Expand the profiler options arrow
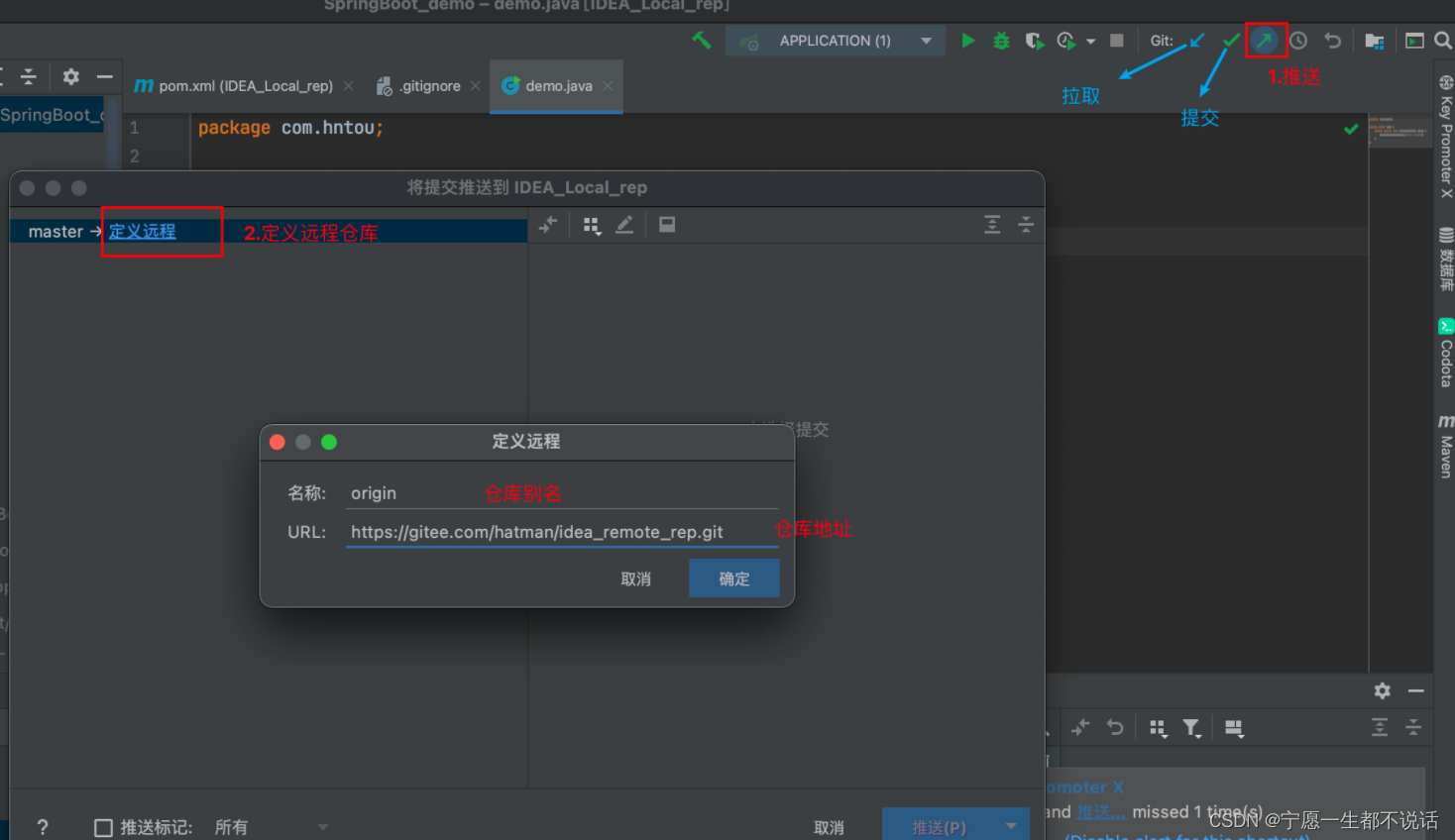Viewport: 1455px width, 840px height. pos(1090,42)
